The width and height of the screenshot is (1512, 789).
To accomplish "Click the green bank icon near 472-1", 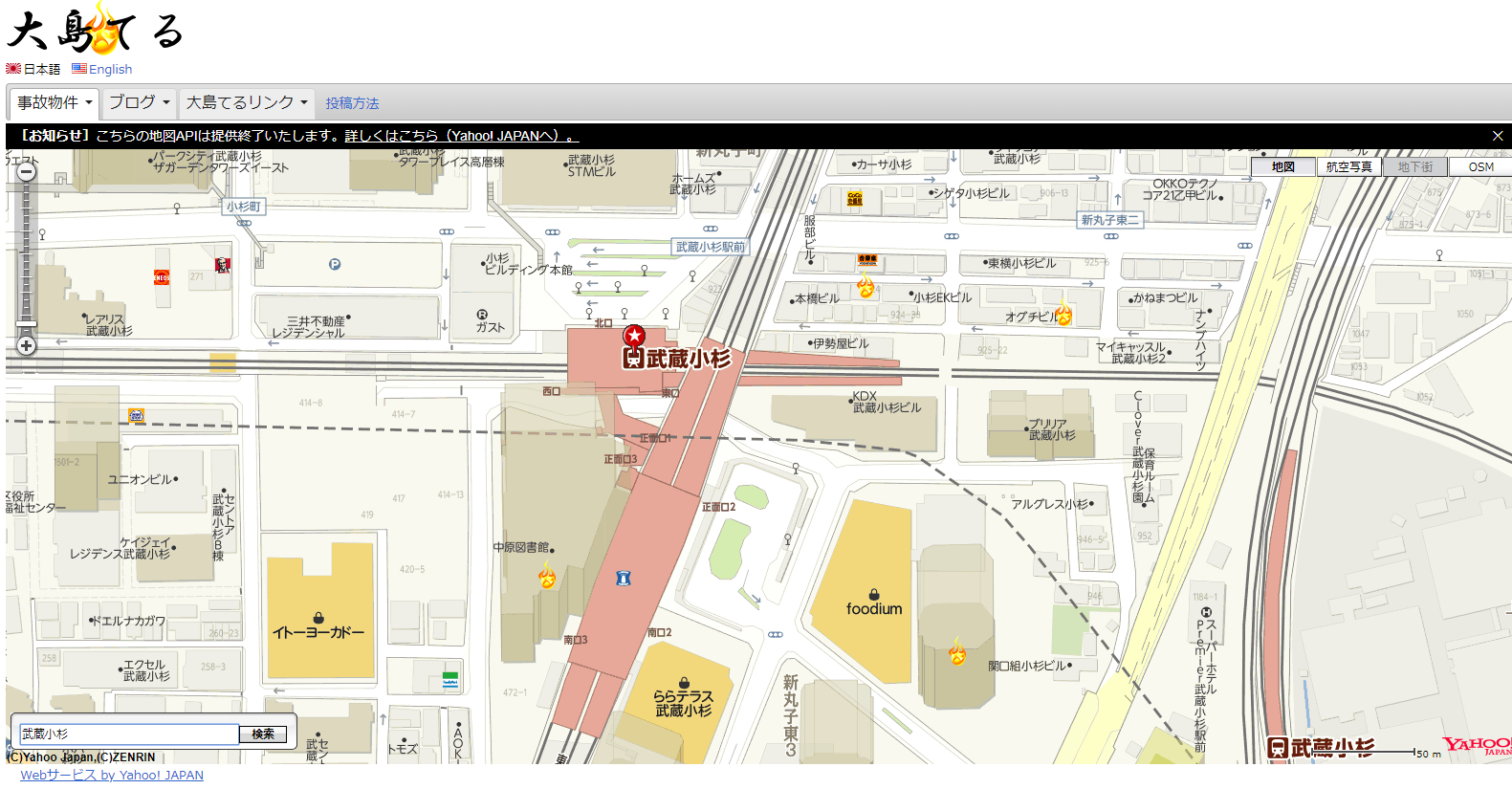I will point(449,681).
